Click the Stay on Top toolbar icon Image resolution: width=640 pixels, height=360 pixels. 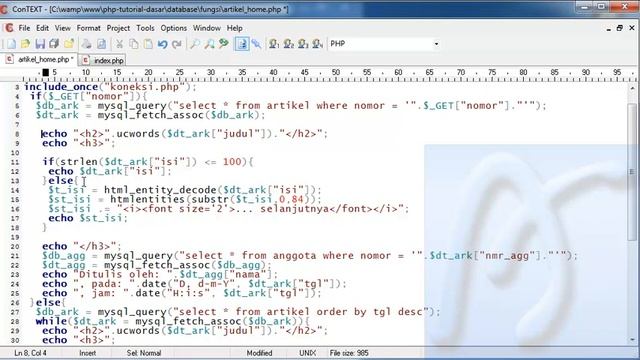256,44
